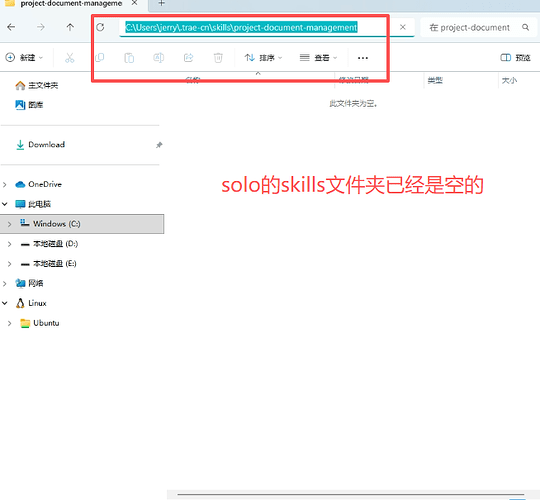Click the Rename toolbar icon
The width and height of the screenshot is (540, 500).
tap(159, 58)
